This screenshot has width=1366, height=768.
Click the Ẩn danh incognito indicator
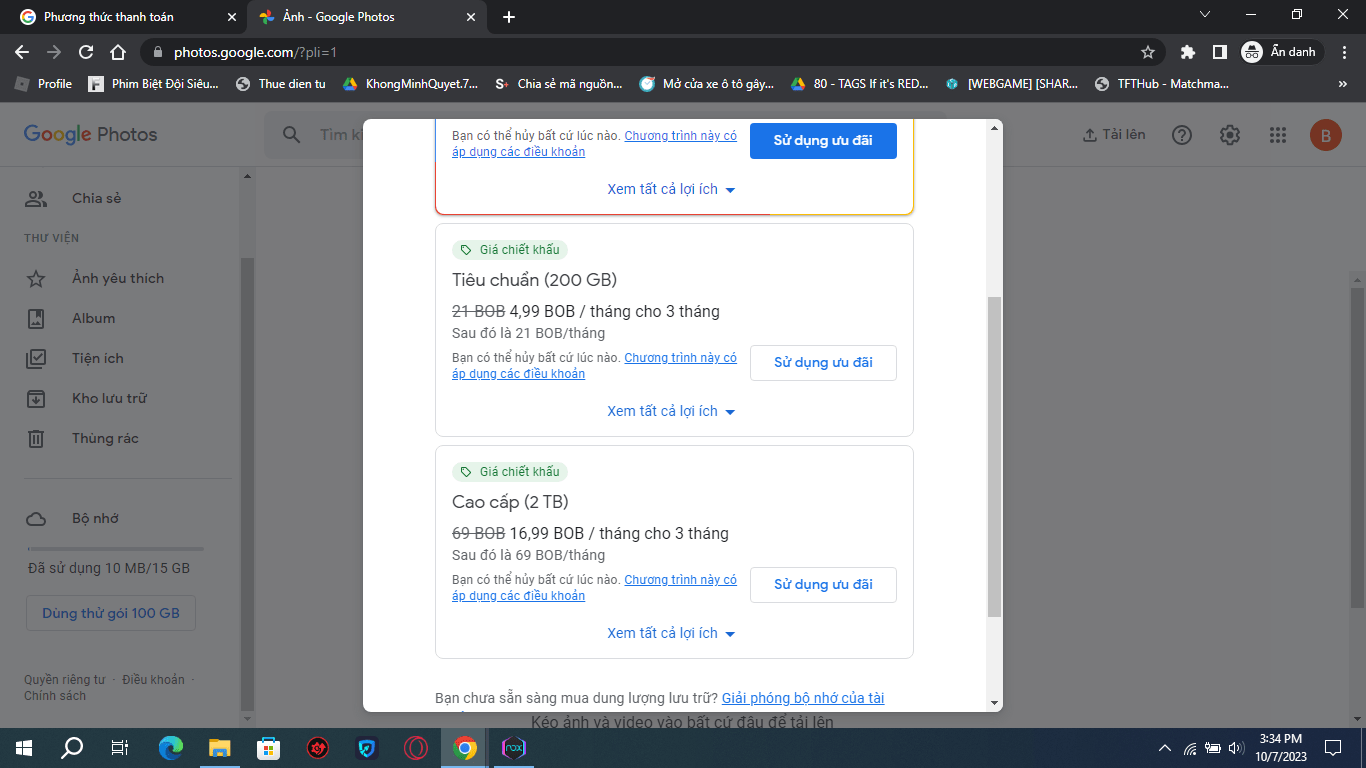click(1281, 52)
